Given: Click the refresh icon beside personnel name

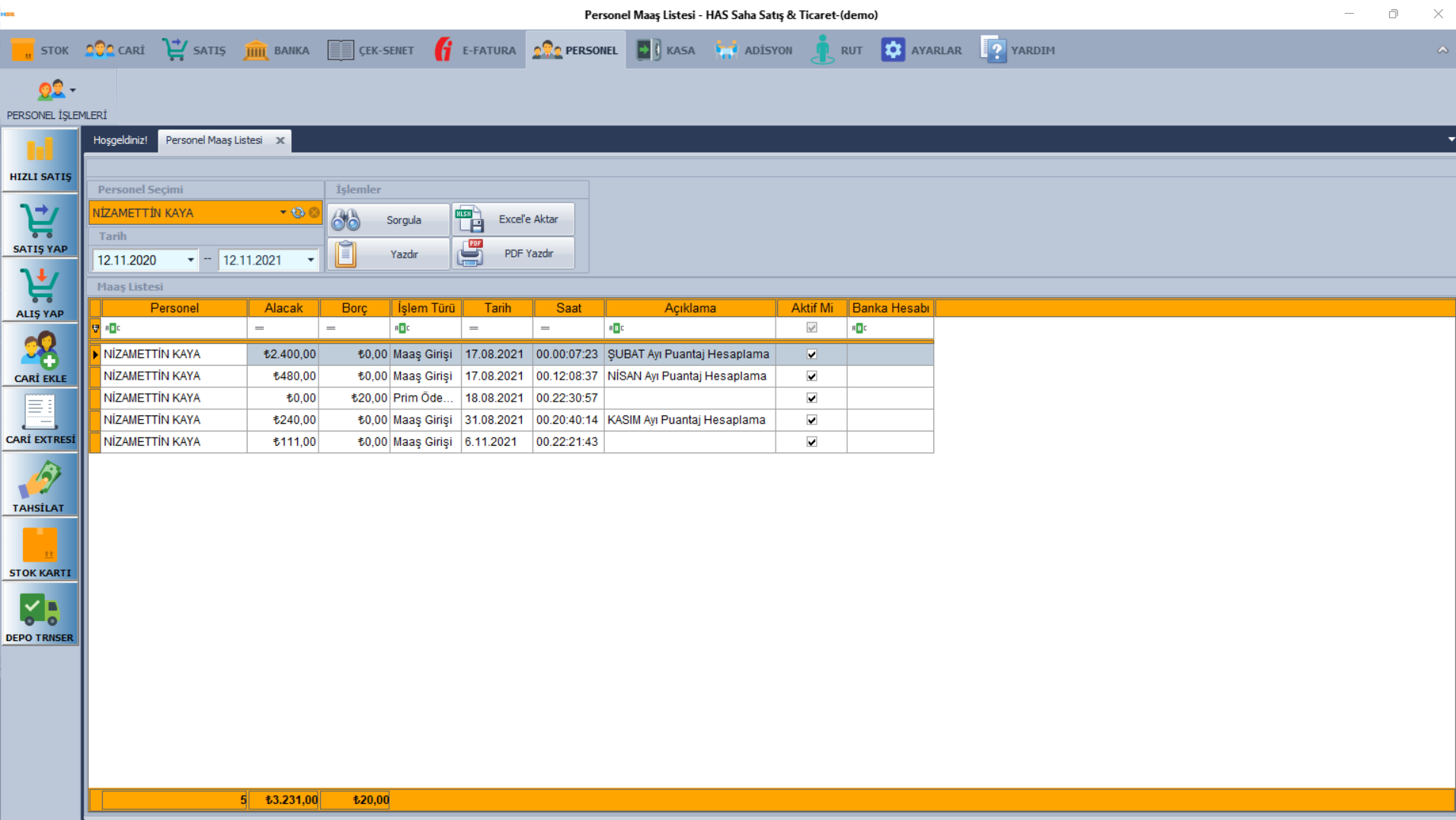Looking at the screenshot, I should tap(298, 213).
